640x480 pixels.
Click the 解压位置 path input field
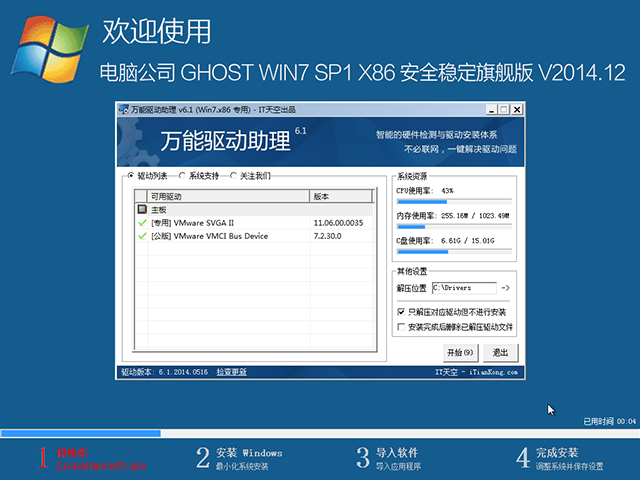[464, 288]
